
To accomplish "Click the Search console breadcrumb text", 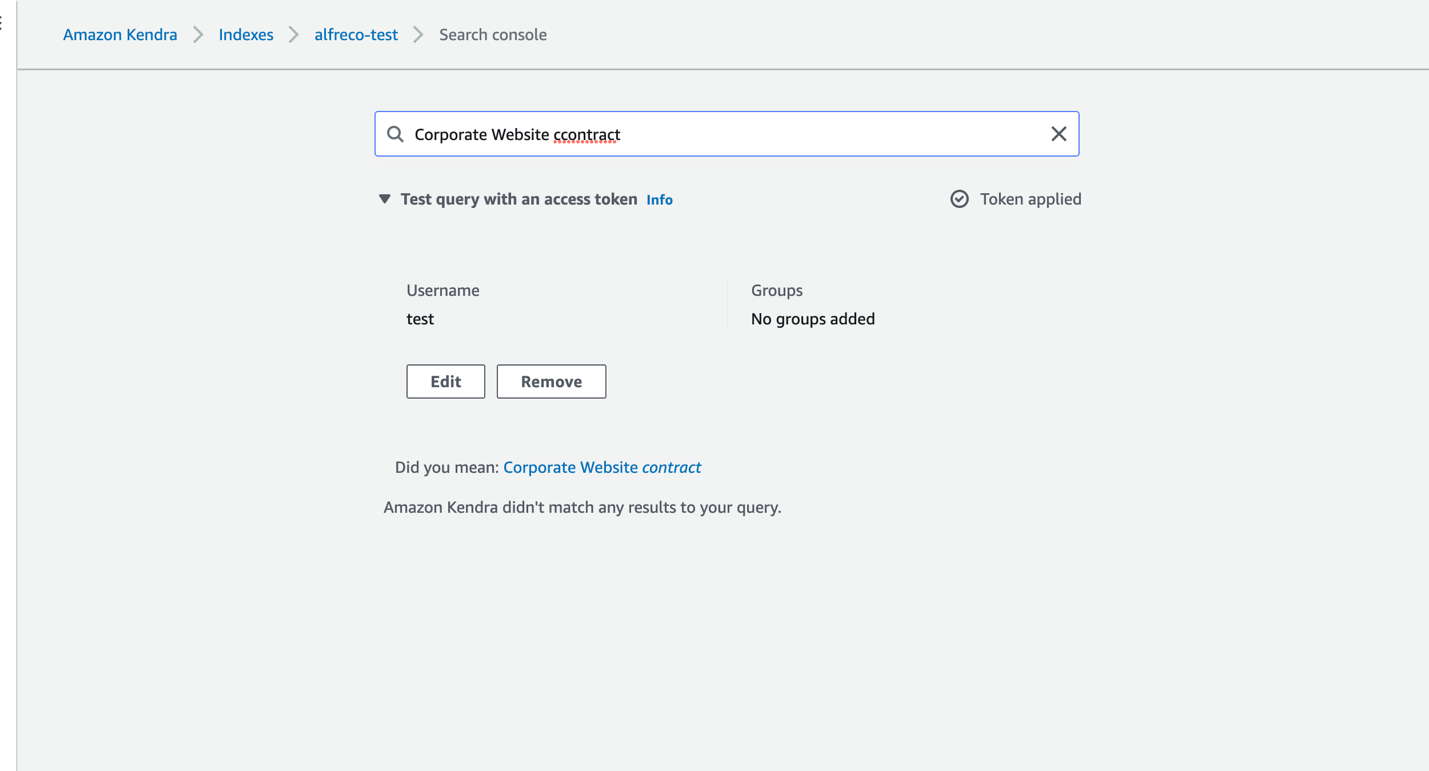I will point(493,34).
